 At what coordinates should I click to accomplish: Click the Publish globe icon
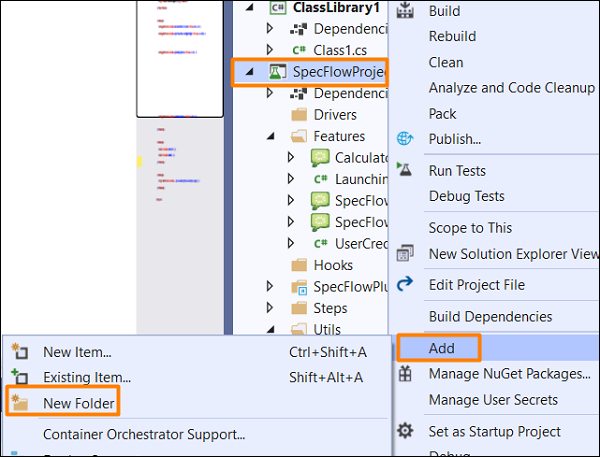[405, 139]
